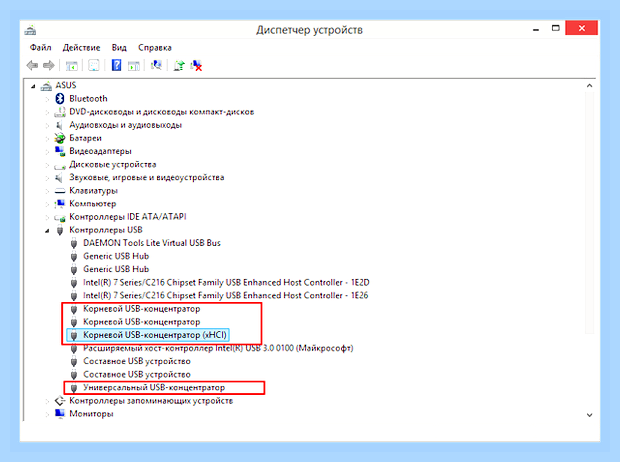Click the Видеоадаптеры display icon
Image resolution: width=620 pixels, height=462 pixels.
tap(60, 151)
